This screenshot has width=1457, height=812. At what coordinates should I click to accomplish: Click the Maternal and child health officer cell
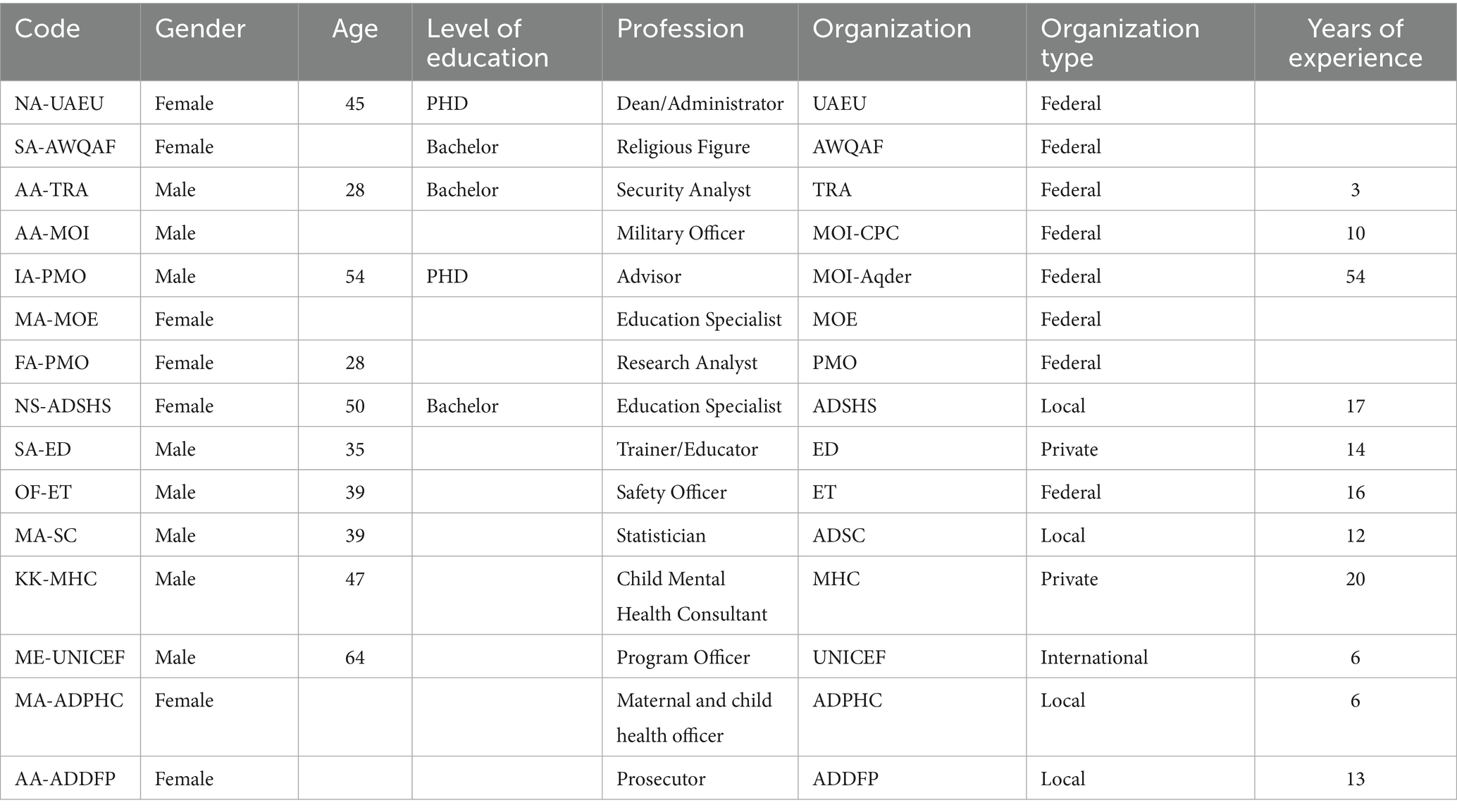(x=694, y=717)
